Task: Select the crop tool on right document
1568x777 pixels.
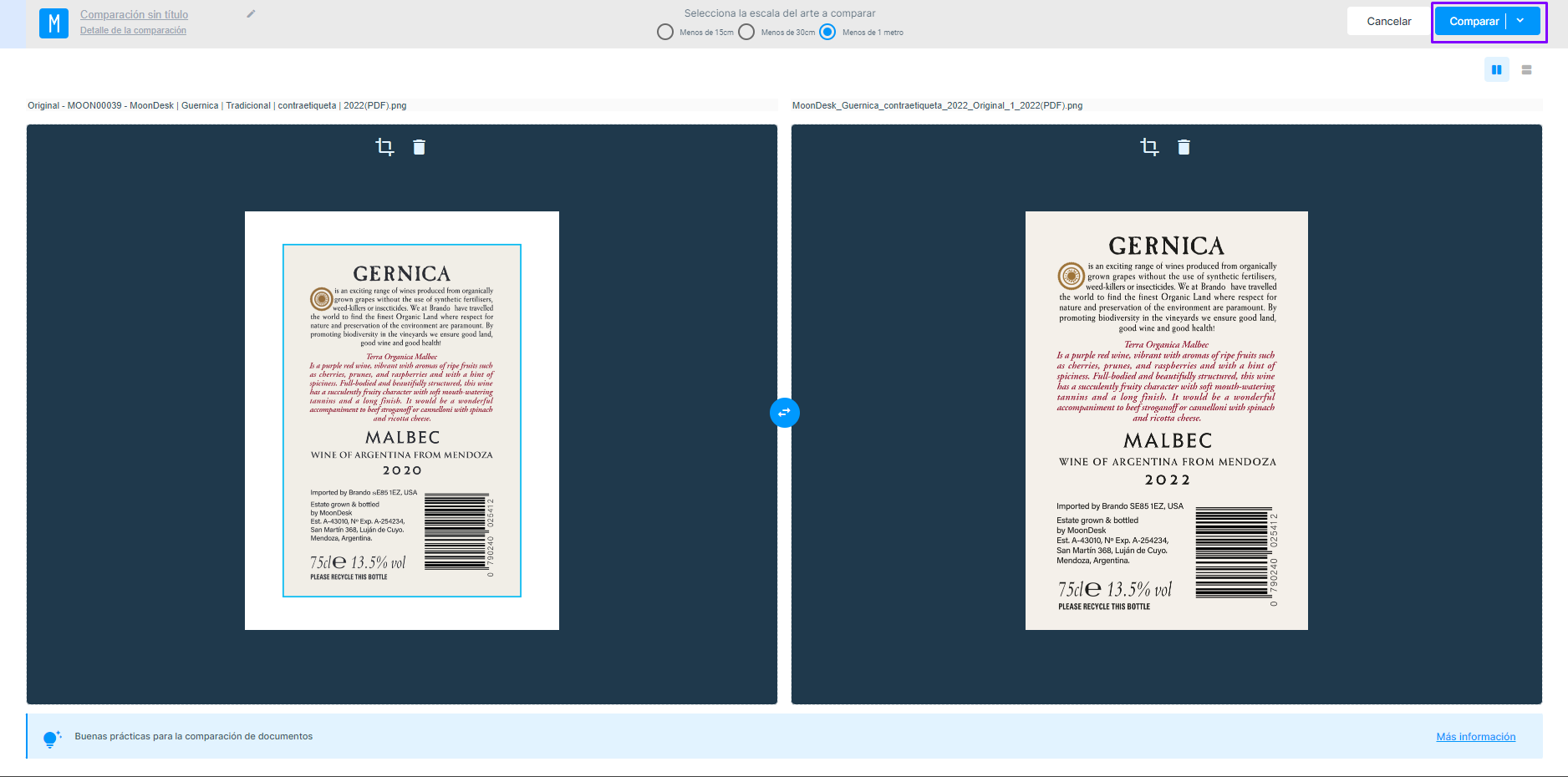Action: point(1149,147)
